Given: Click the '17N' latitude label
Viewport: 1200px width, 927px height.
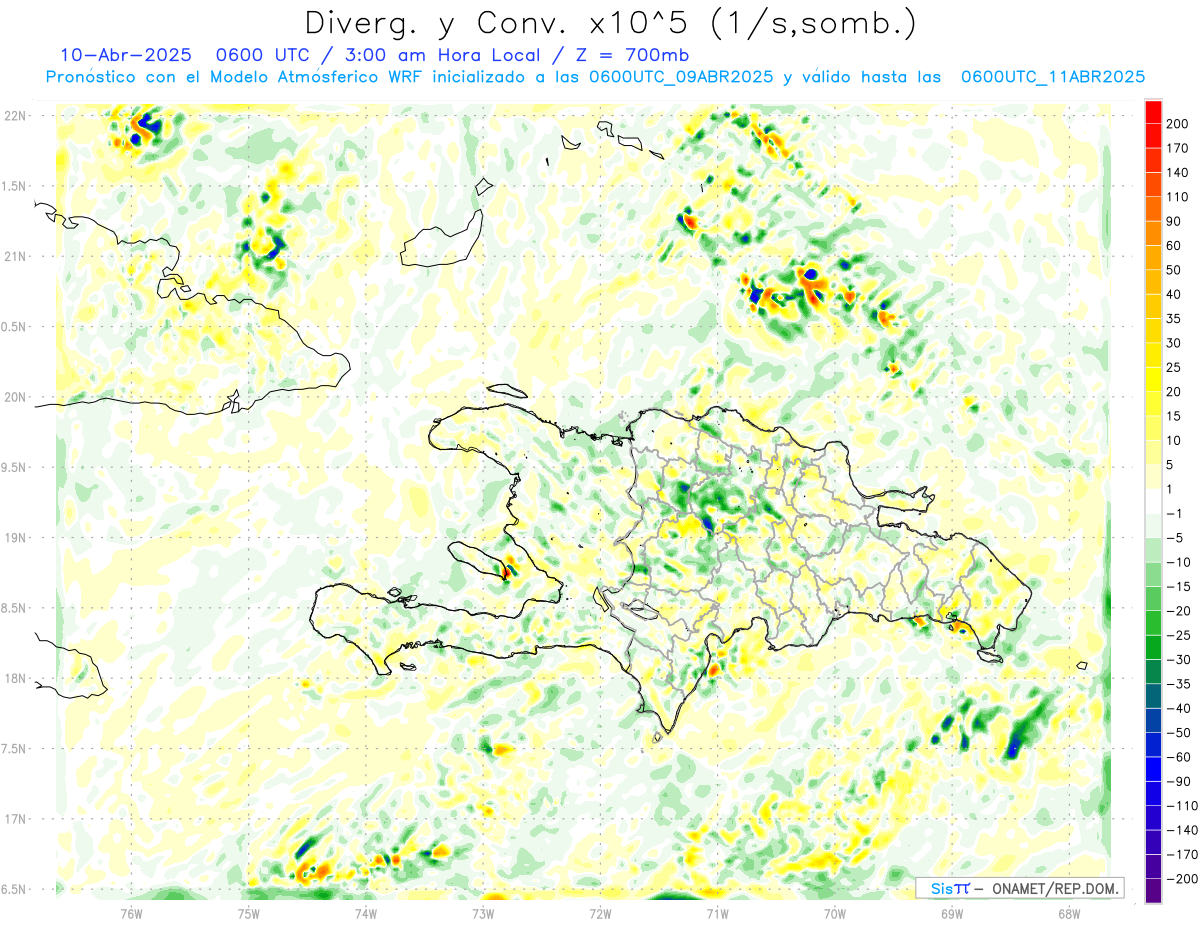Looking at the screenshot, I should click(14, 819).
